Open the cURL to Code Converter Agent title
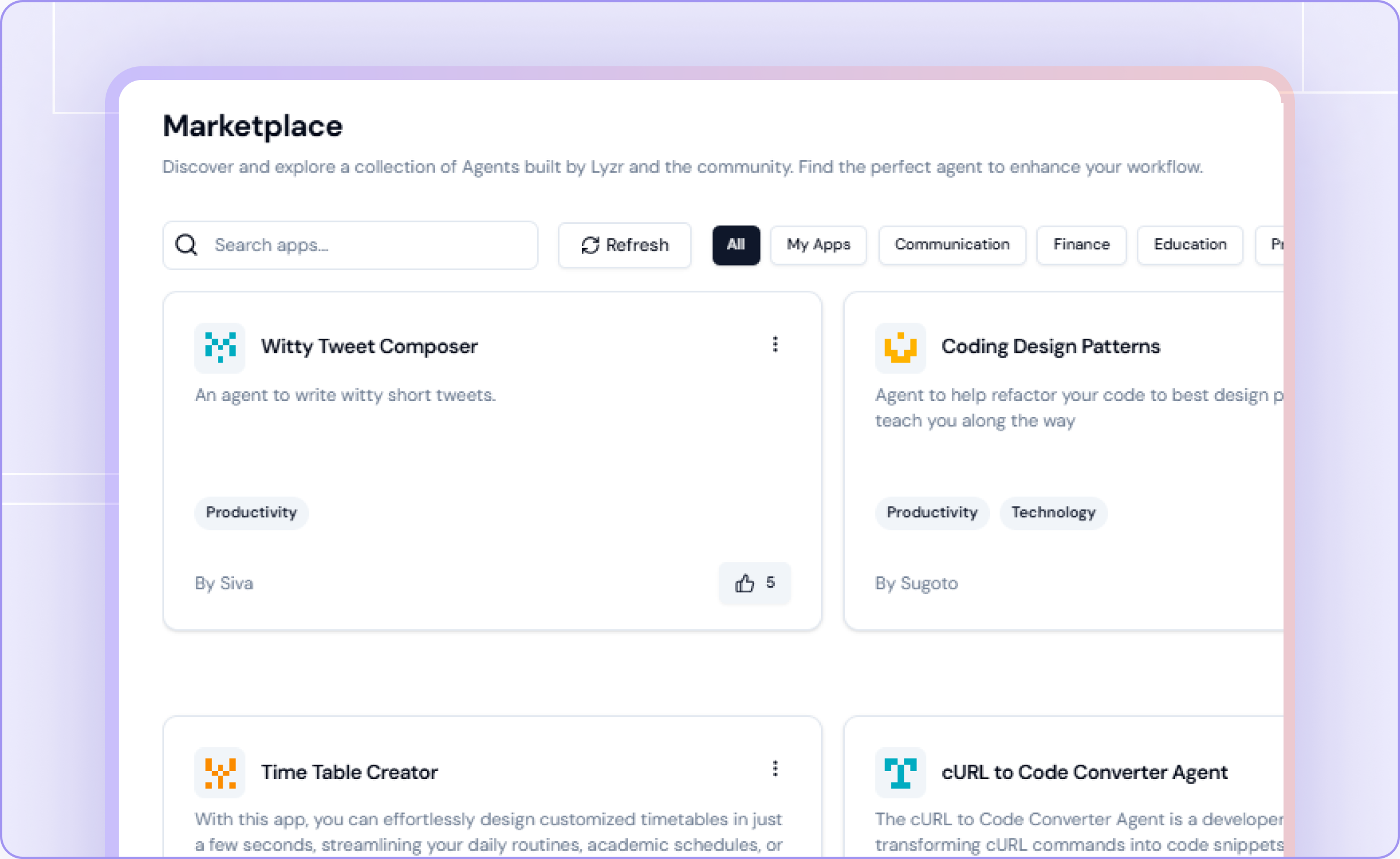Image resolution: width=1400 pixels, height=859 pixels. (x=1084, y=772)
